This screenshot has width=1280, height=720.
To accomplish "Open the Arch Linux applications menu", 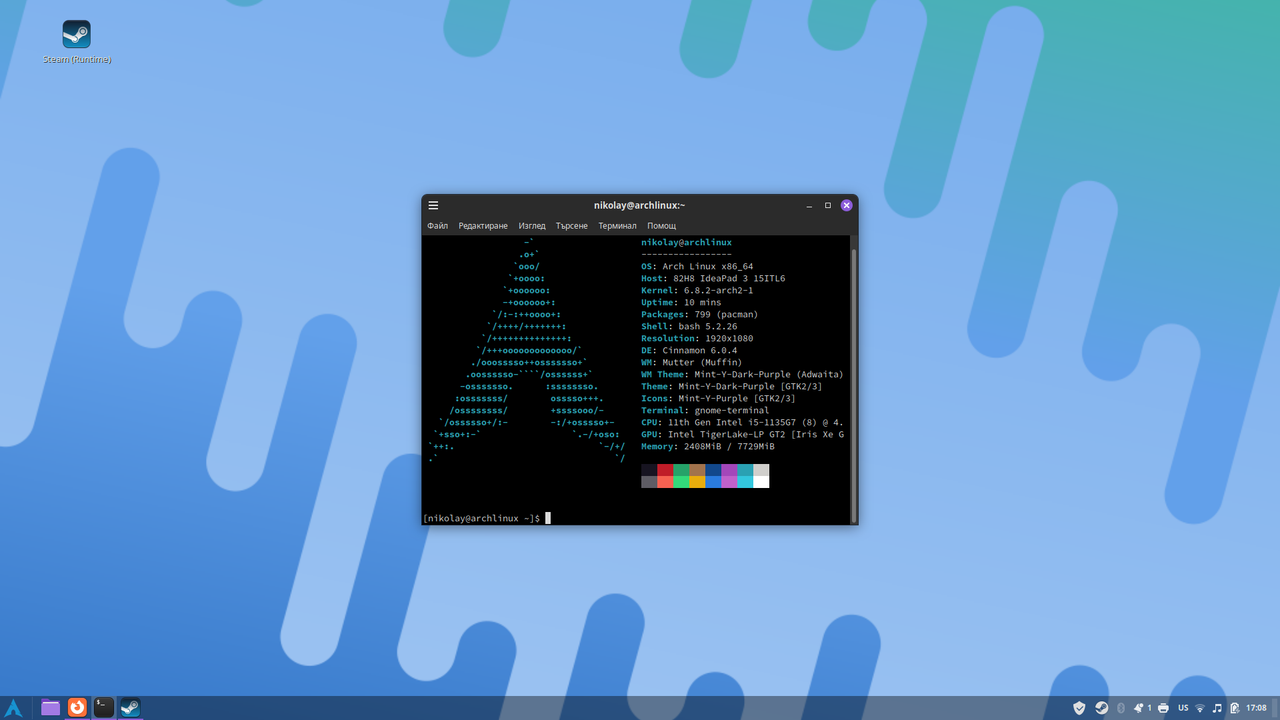I will click(x=14, y=708).
